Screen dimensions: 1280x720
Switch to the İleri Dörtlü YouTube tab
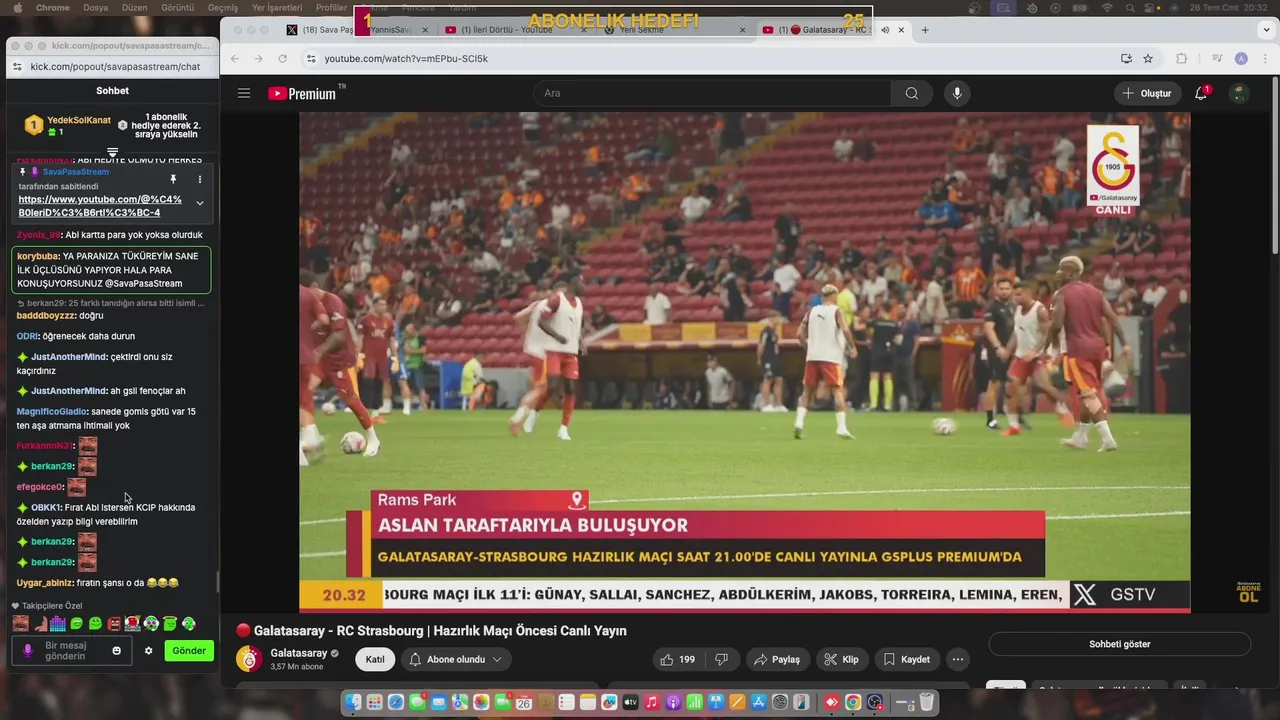514,30
